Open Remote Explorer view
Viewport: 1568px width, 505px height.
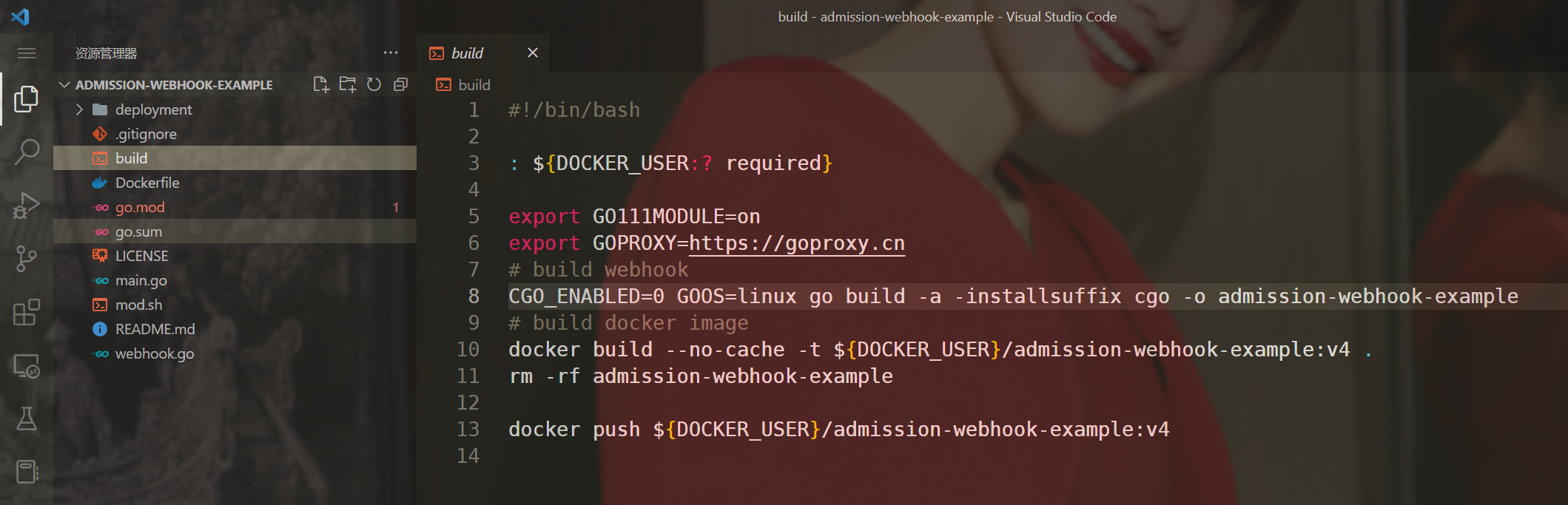tap(27, 365)
